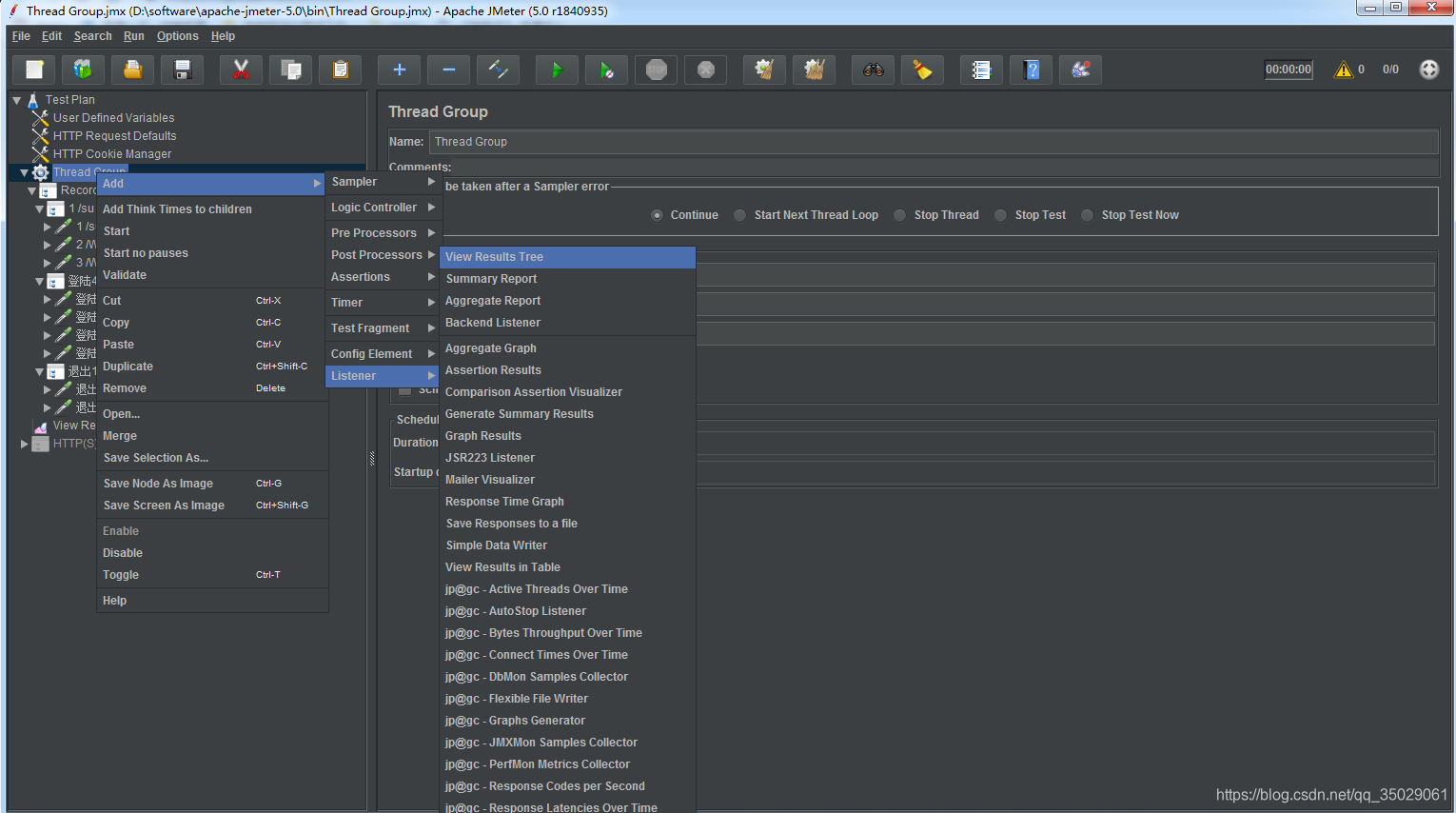Click the rightmost plugin toolbar icon before the timer
1456x813 pixels.
pos(1080,69)
